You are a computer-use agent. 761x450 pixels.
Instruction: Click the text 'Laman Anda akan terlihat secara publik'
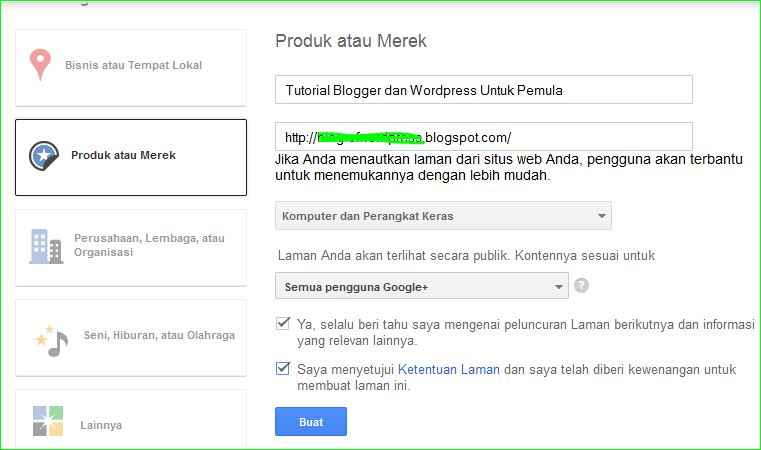(x=394, y=255)
